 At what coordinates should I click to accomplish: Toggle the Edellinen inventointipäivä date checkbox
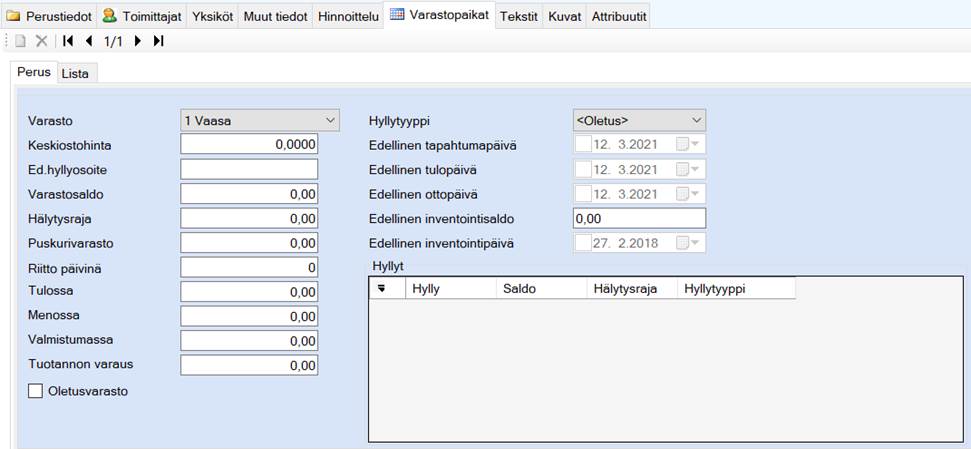coord(583,243)
